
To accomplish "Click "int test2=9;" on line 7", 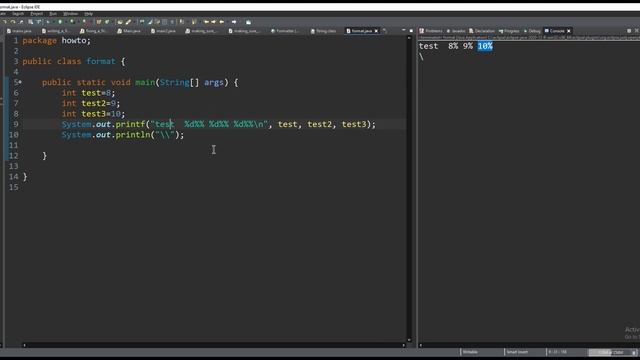I will click(91, 103).
